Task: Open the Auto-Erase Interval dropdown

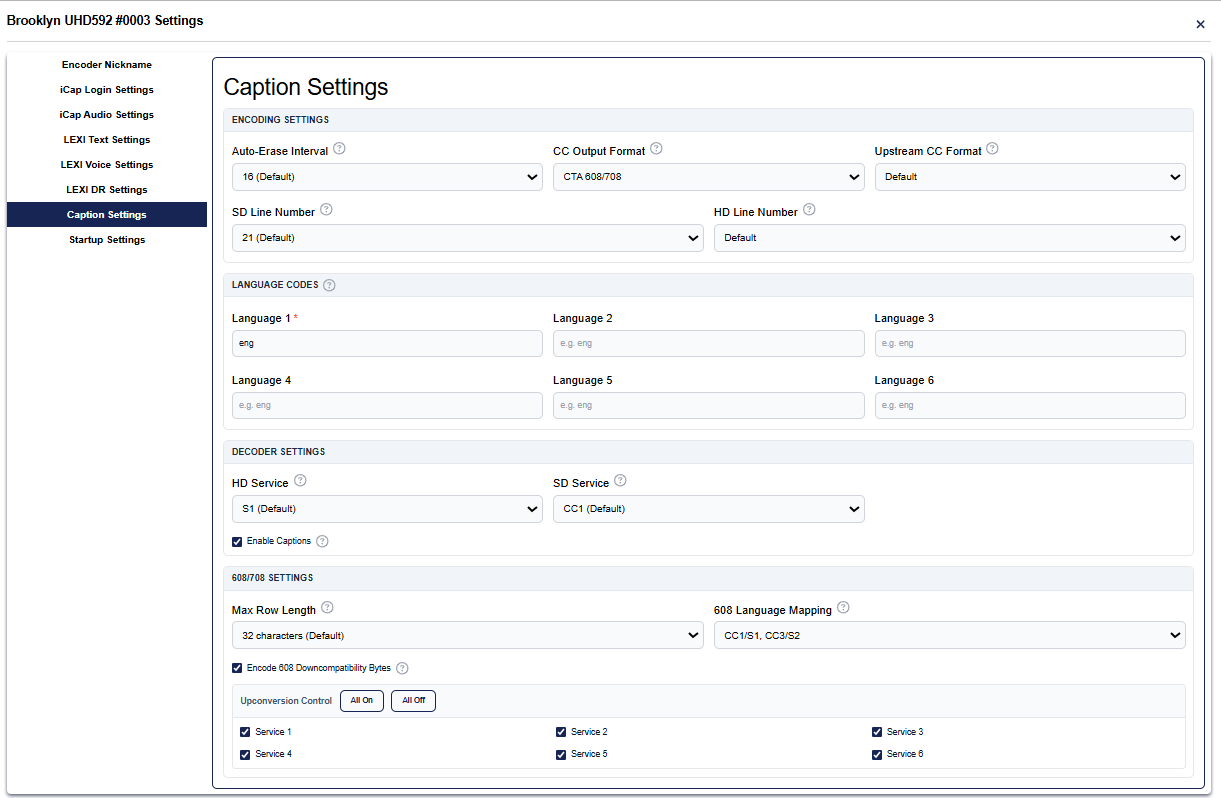Action: click(x=387, y=177)
